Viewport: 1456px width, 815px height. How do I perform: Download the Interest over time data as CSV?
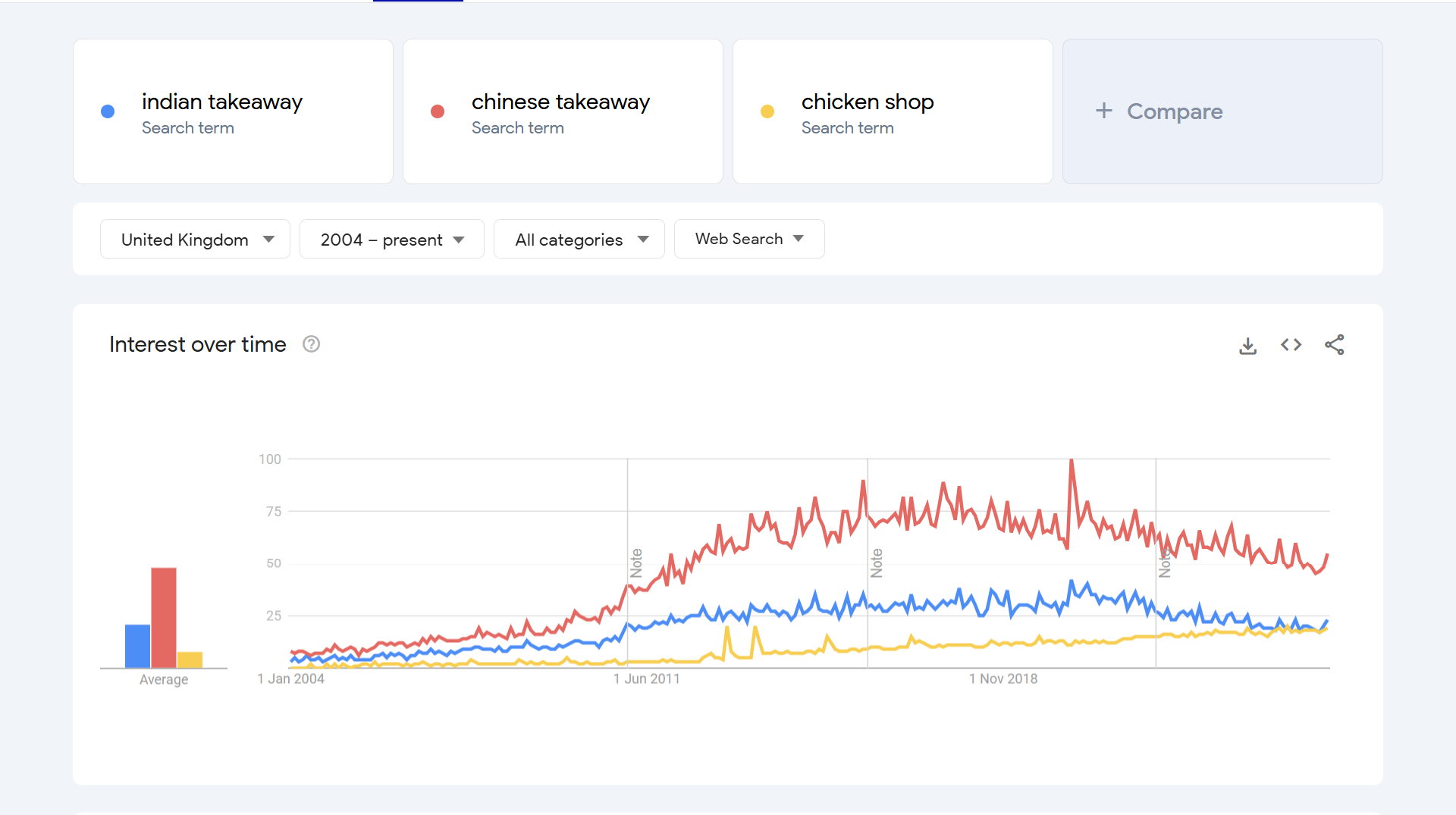pos(1248,345)
